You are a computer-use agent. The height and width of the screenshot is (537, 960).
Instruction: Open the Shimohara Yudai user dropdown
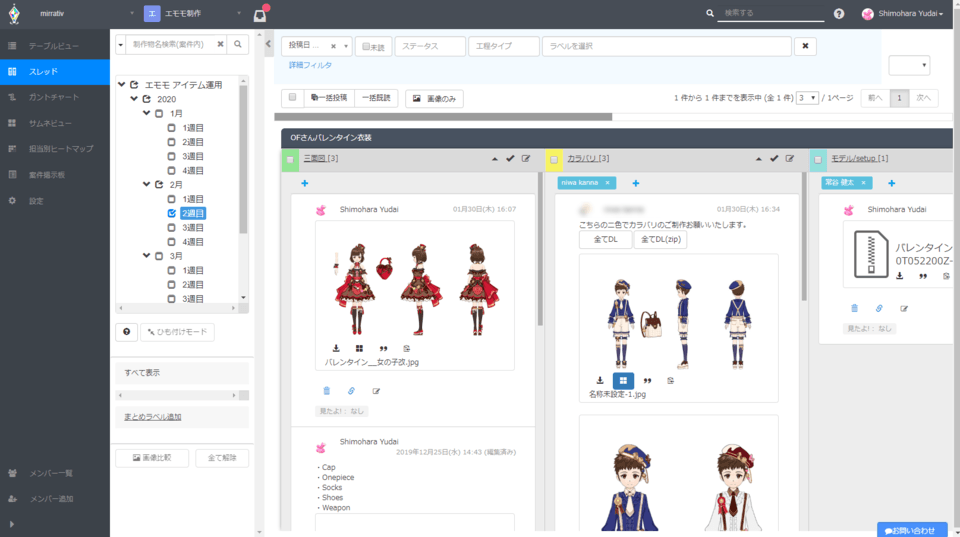point(902,14)
